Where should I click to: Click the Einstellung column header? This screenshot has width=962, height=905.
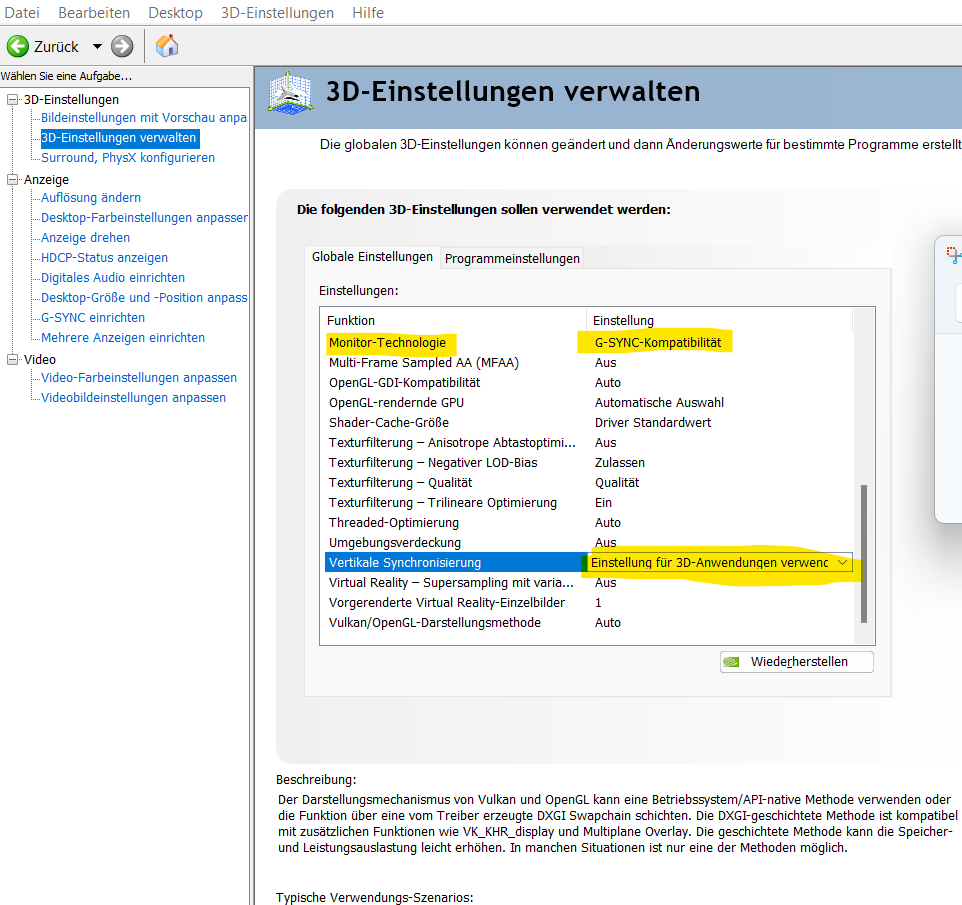pyautogui.click(x=719, y=320)
